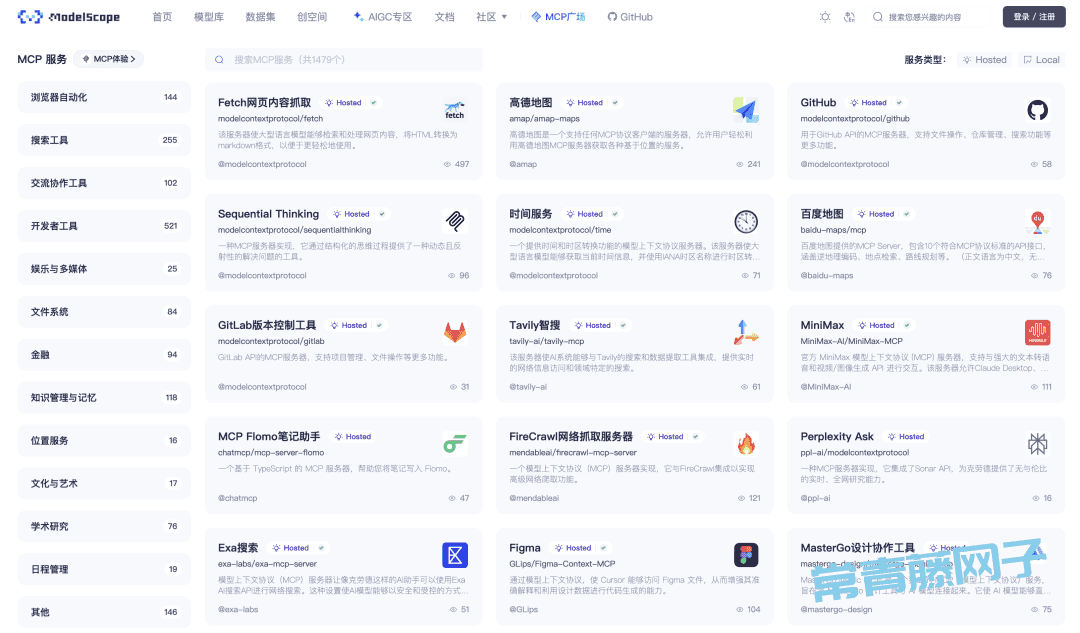Open 文档 in top navigation

click(x=444, y=17)
